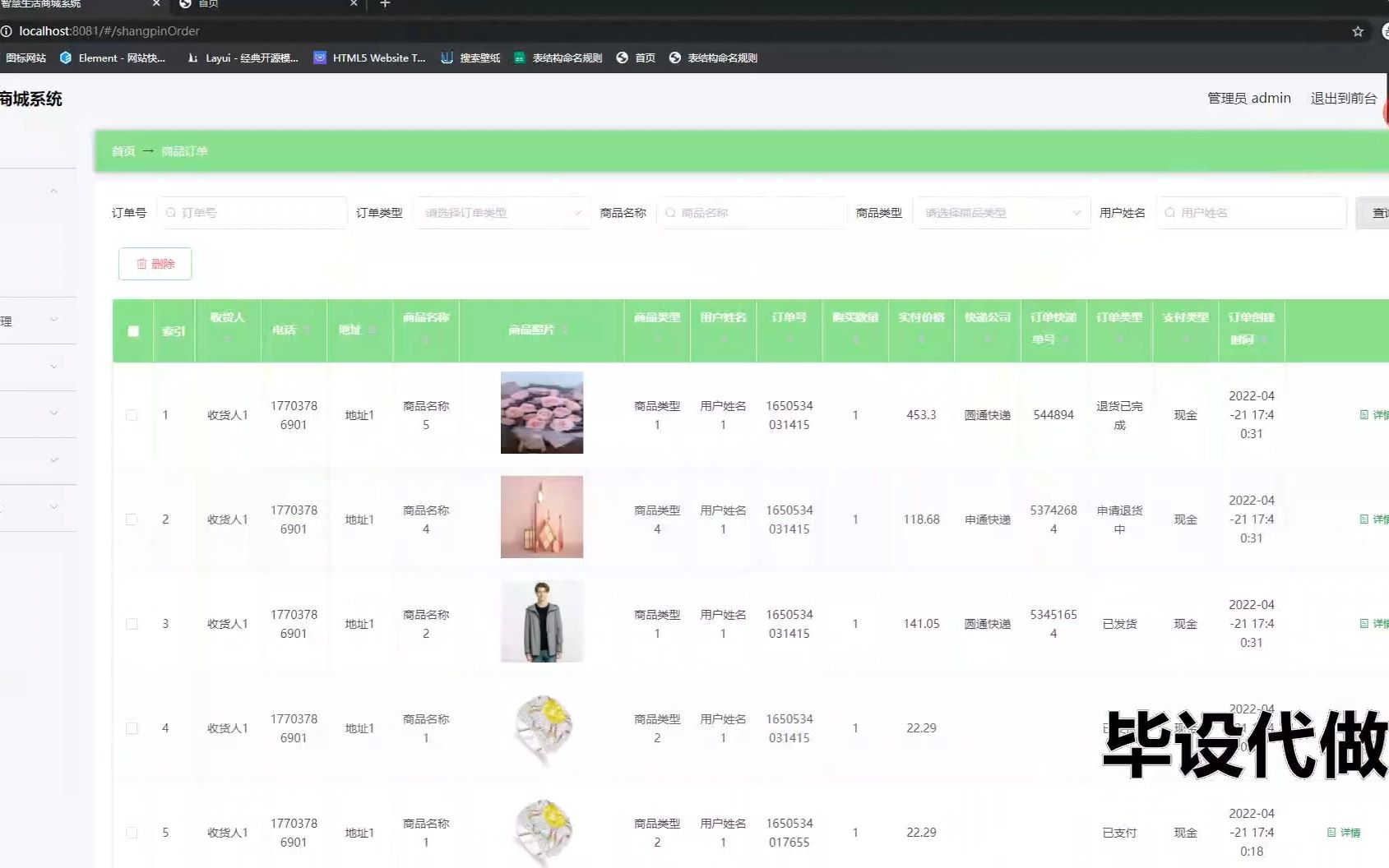This screenshot has width=1389, height=868.
Task: Click 退出到前台 in the header
Action: (1343, 99)
